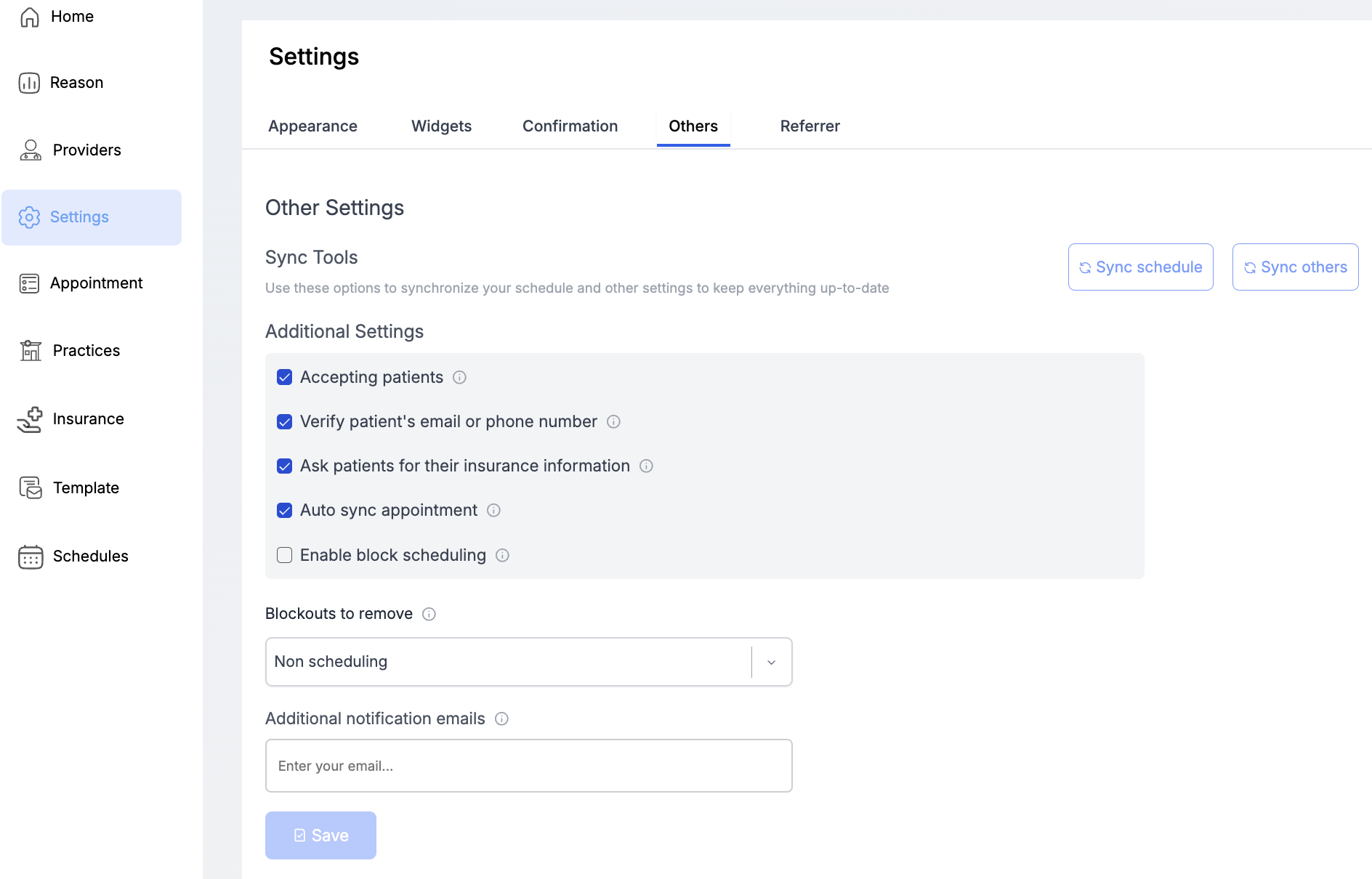This screenshot has width=1372, height=879.
Task: Click the Schedules calendar icon
Action: (31, 556)
